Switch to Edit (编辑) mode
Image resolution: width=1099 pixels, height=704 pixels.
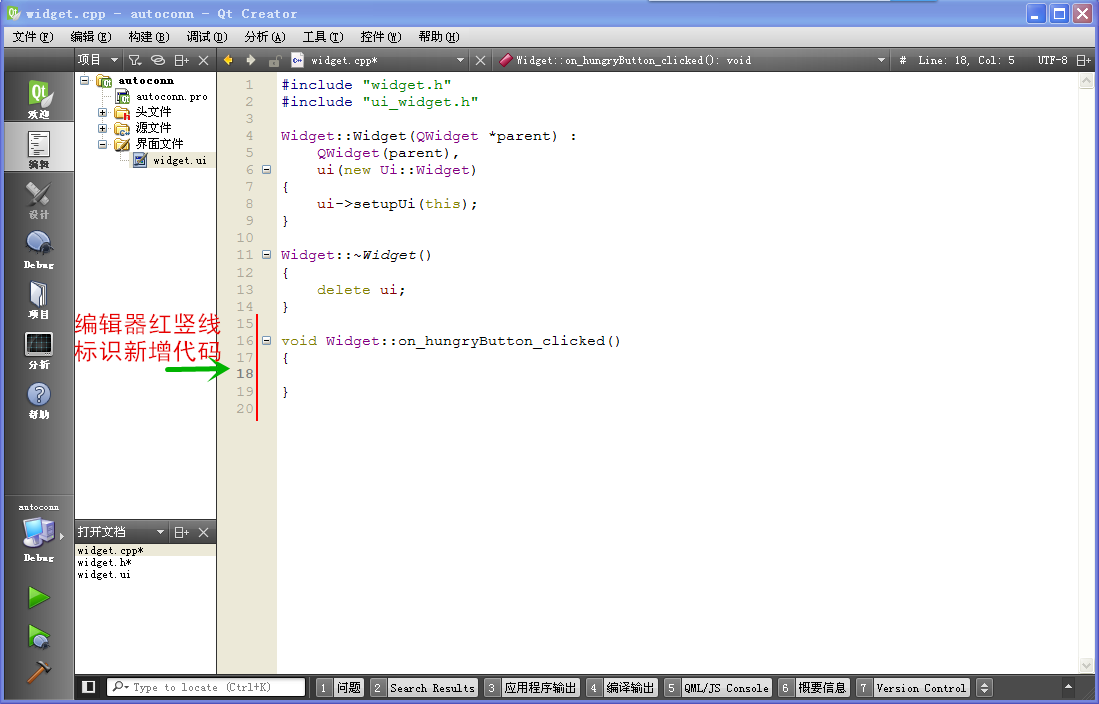39,147
